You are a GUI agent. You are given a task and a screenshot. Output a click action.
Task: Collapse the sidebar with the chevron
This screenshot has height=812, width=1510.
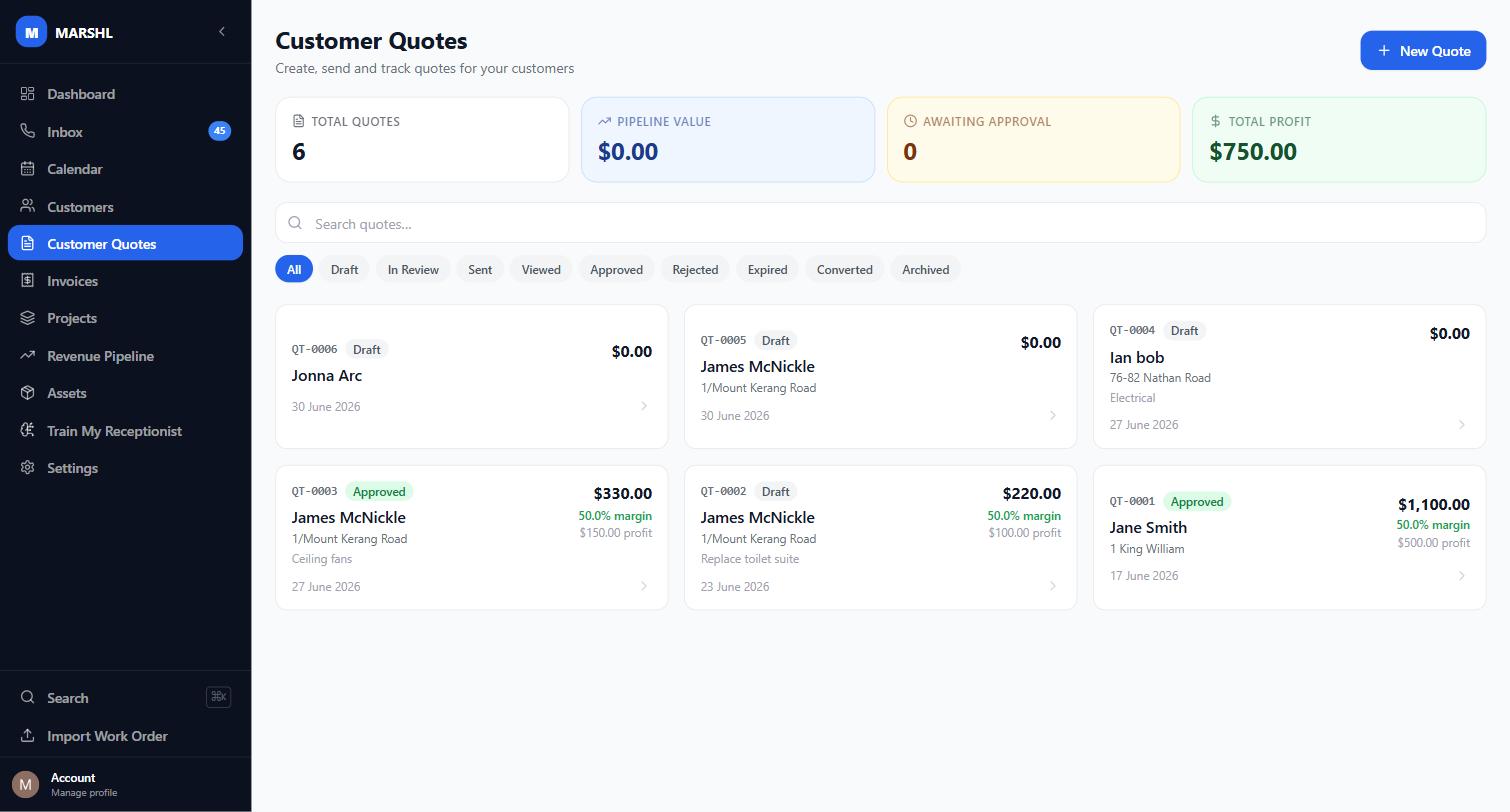click(x=222, y=32)
